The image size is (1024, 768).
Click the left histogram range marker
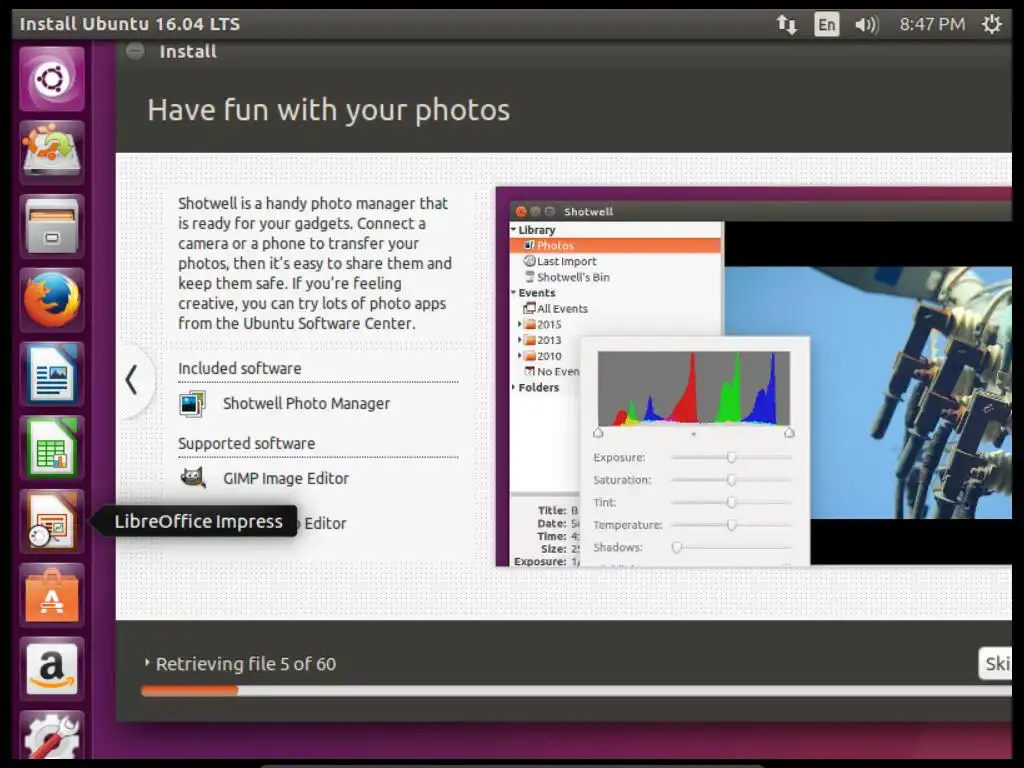click(598, 432)
